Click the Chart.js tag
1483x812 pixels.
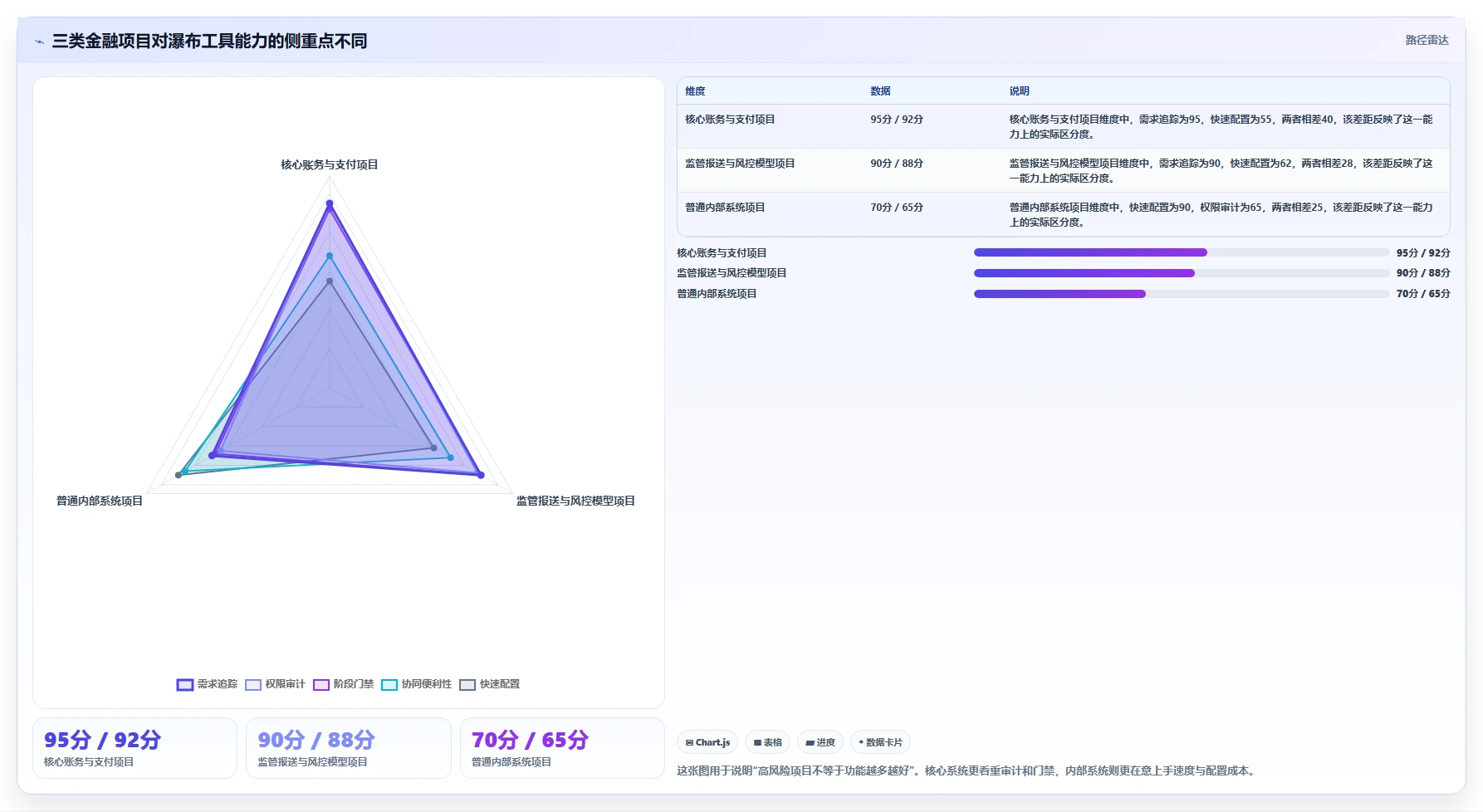707,742
